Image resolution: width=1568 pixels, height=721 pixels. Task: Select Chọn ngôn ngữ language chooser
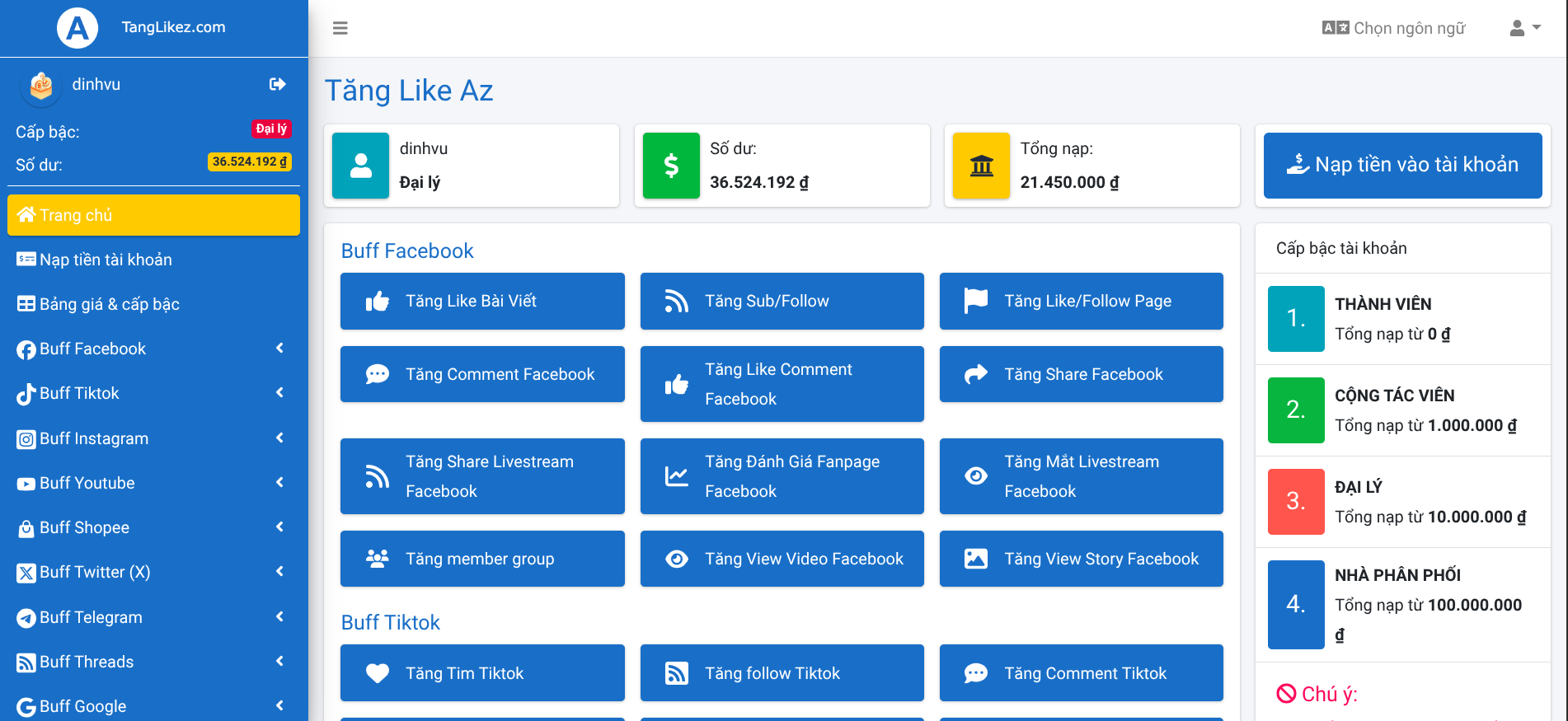1394,28
